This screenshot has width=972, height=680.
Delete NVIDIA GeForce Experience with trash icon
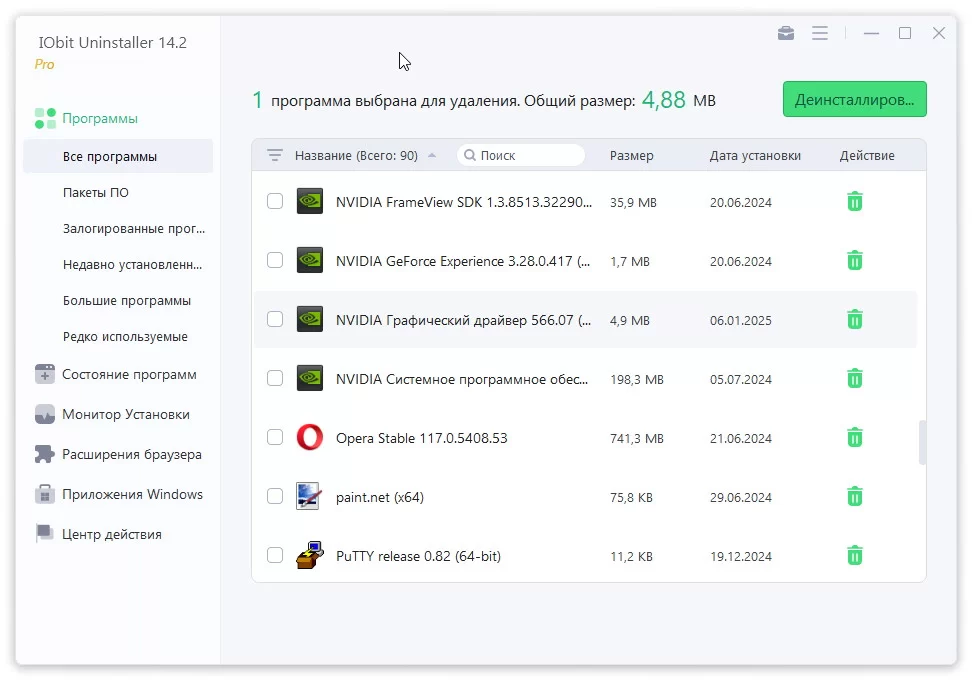(855, 260)
